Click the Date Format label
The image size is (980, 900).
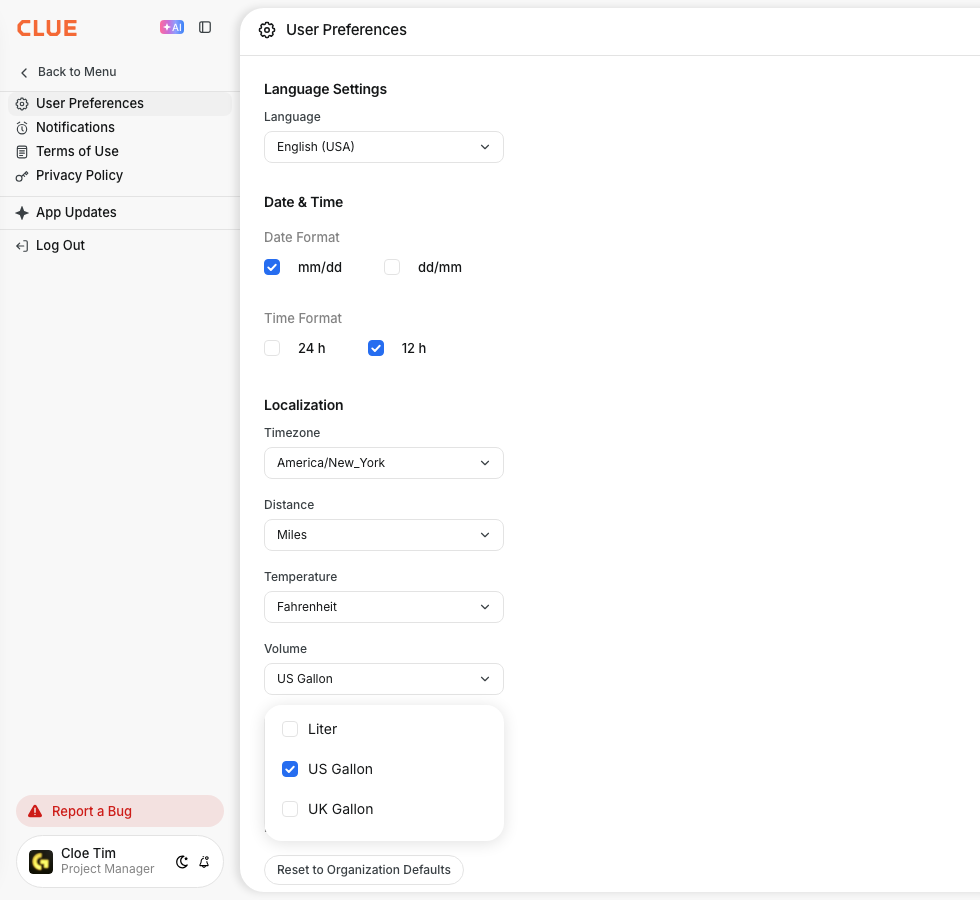[x=301, y=238]
